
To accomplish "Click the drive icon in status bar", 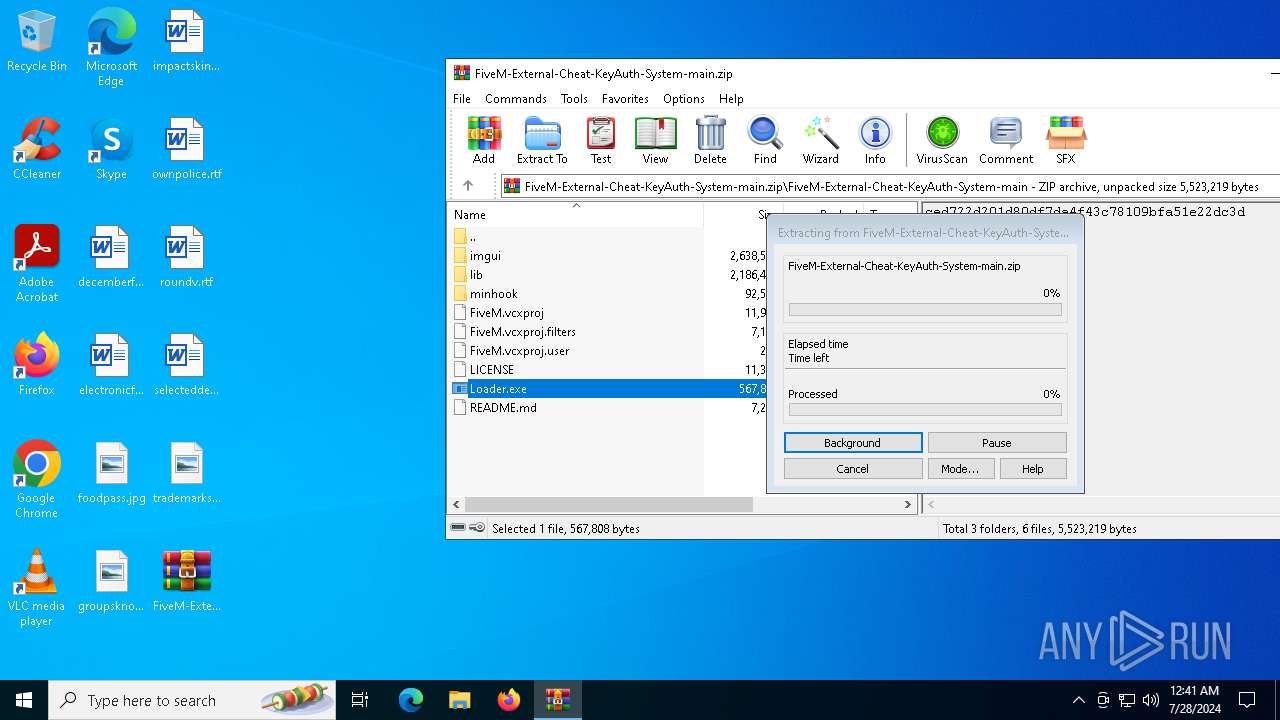I will (458, 528).
